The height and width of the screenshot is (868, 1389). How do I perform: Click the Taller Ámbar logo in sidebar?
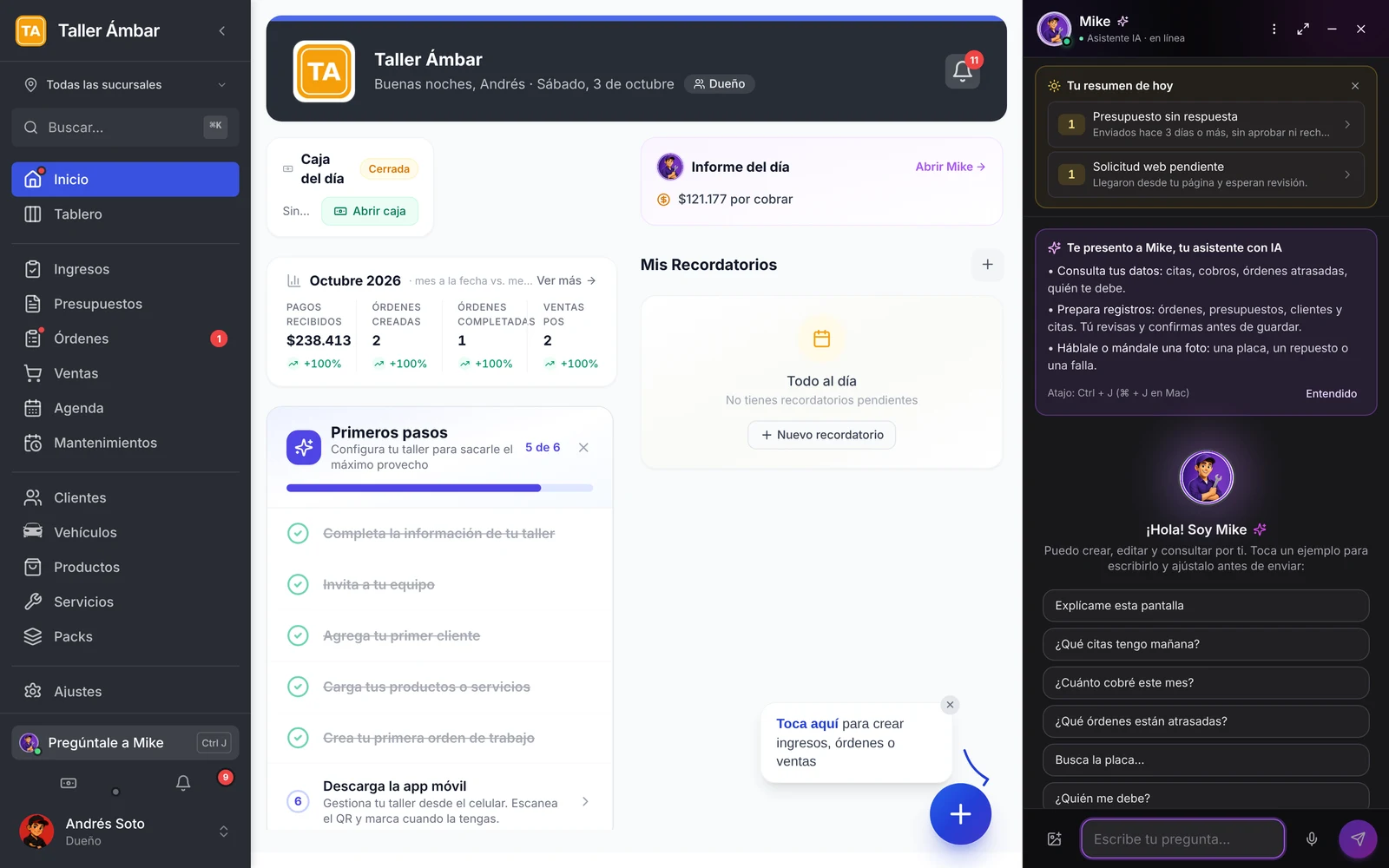31,30
